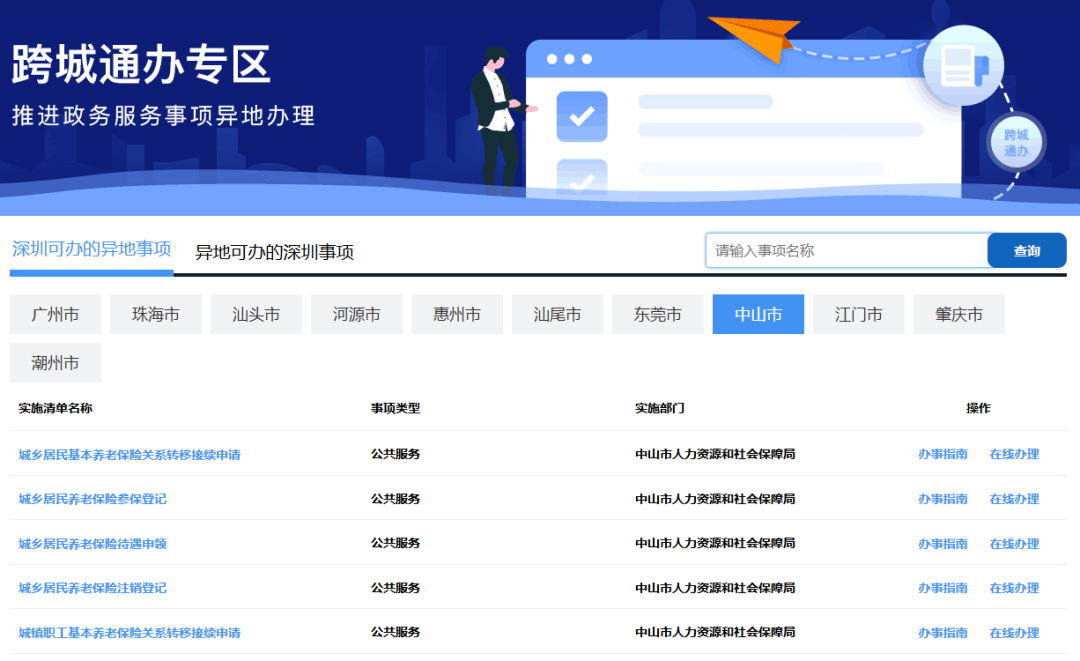Select the 潮州市 city filter
Screen dimensions: 1080x661
point(55,362)
